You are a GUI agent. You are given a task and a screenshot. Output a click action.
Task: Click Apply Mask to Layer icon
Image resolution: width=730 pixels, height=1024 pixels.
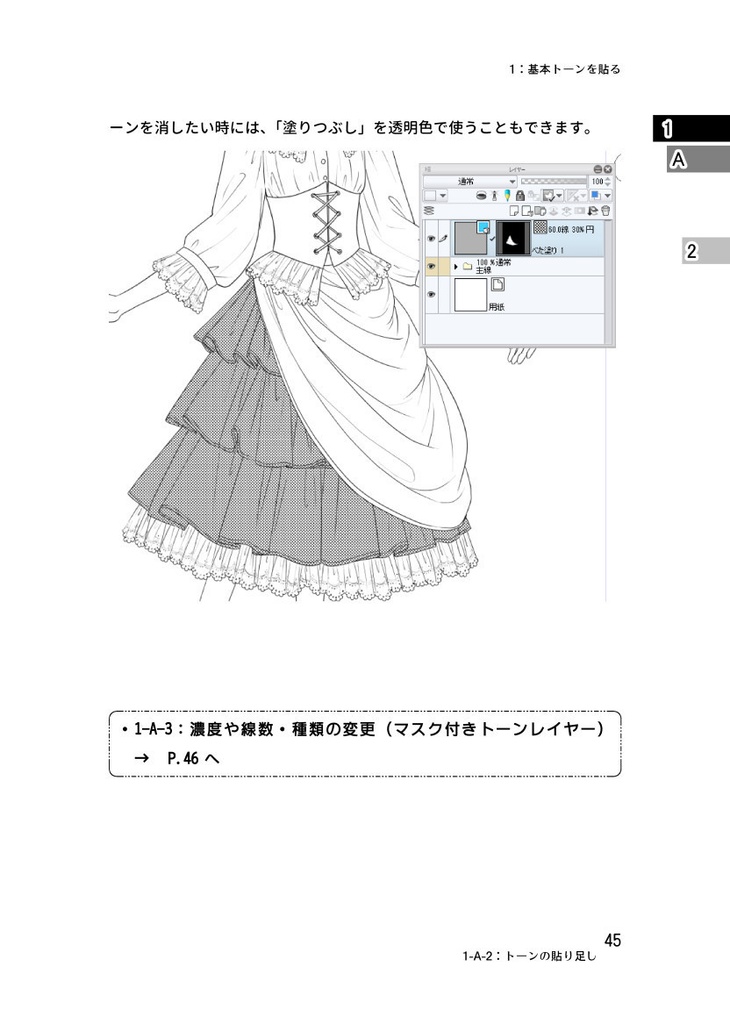pos(593,210)
